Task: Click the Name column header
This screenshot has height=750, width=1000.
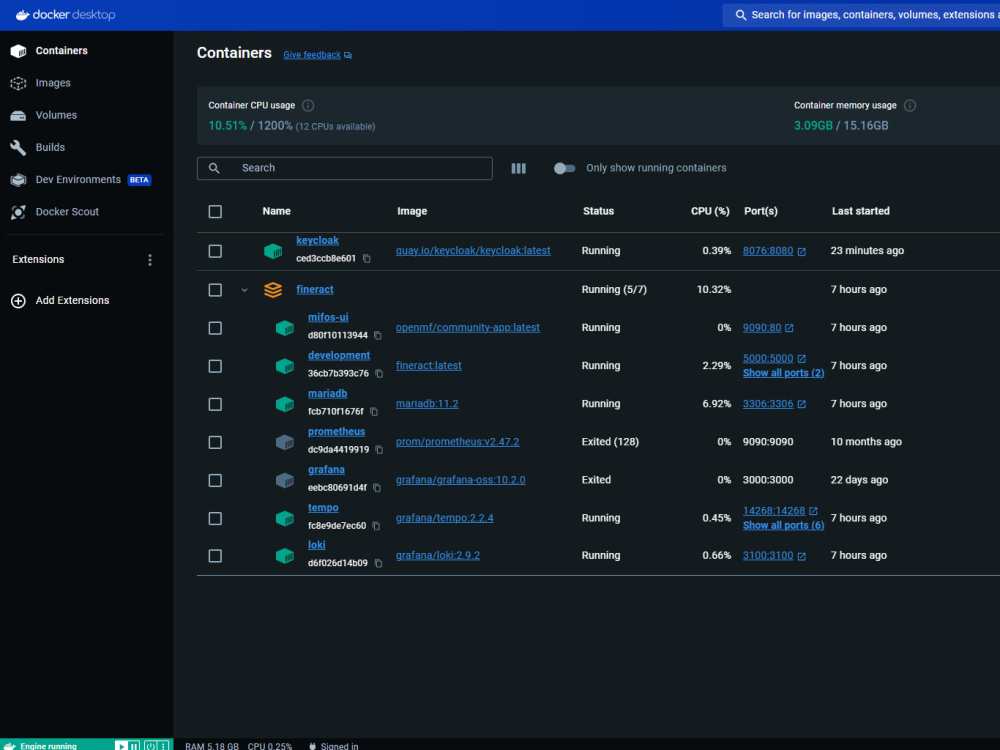Action: (276, 211)
